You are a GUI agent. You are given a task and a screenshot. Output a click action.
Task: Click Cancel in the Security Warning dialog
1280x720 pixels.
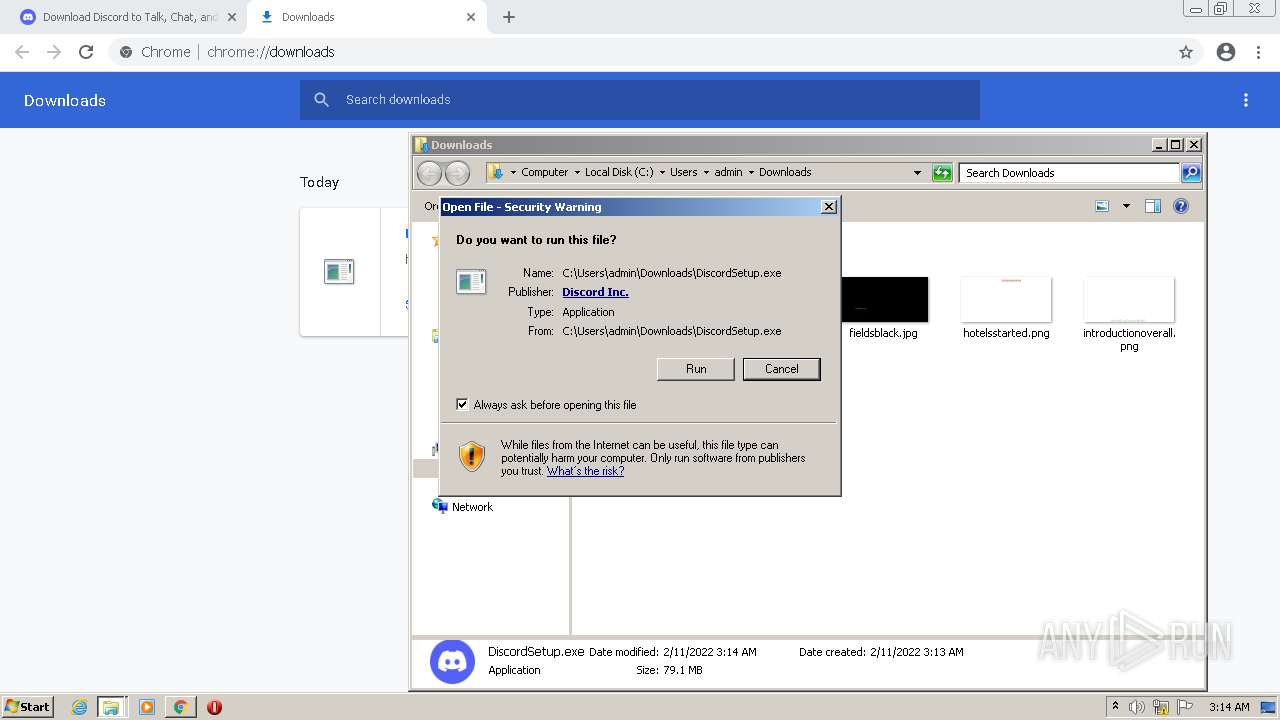click(x=781, y=369)
